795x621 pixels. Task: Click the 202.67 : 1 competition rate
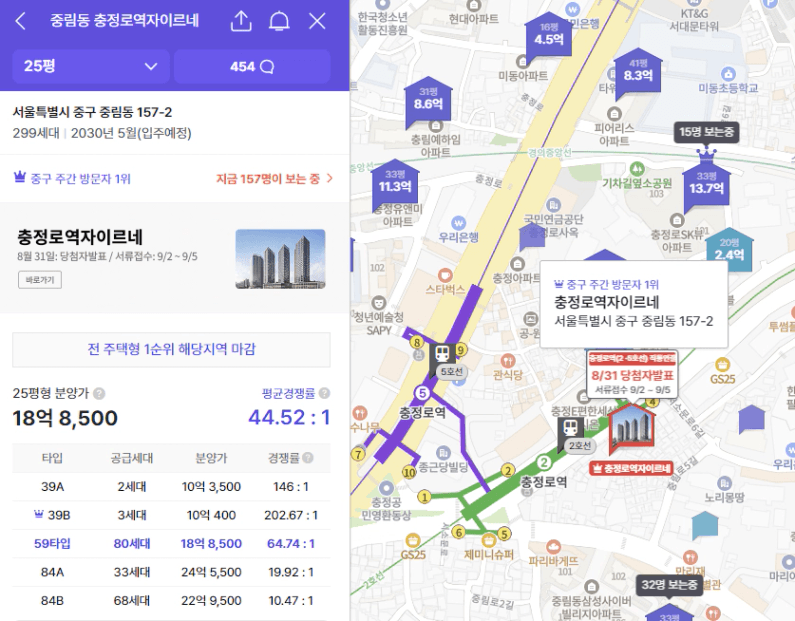pyautogui.click(x=291, y=515)
